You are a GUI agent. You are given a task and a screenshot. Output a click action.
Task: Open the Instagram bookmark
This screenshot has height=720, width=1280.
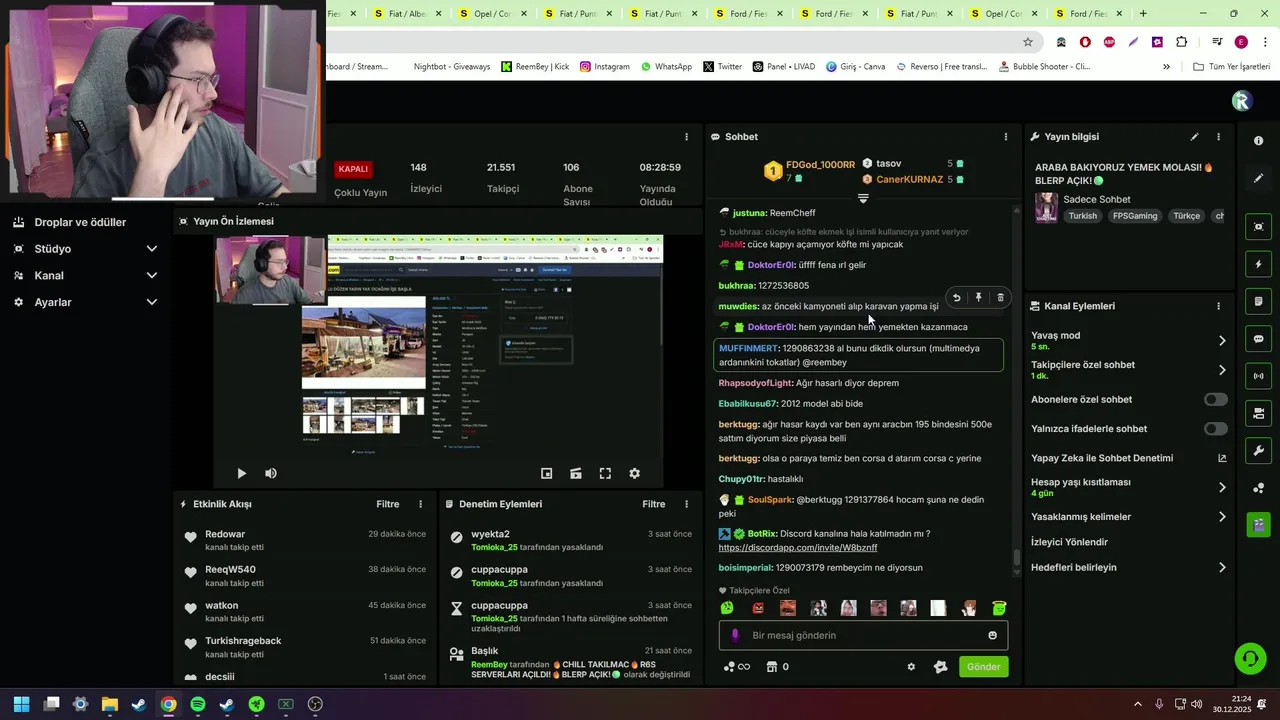[x=605, y=67]
